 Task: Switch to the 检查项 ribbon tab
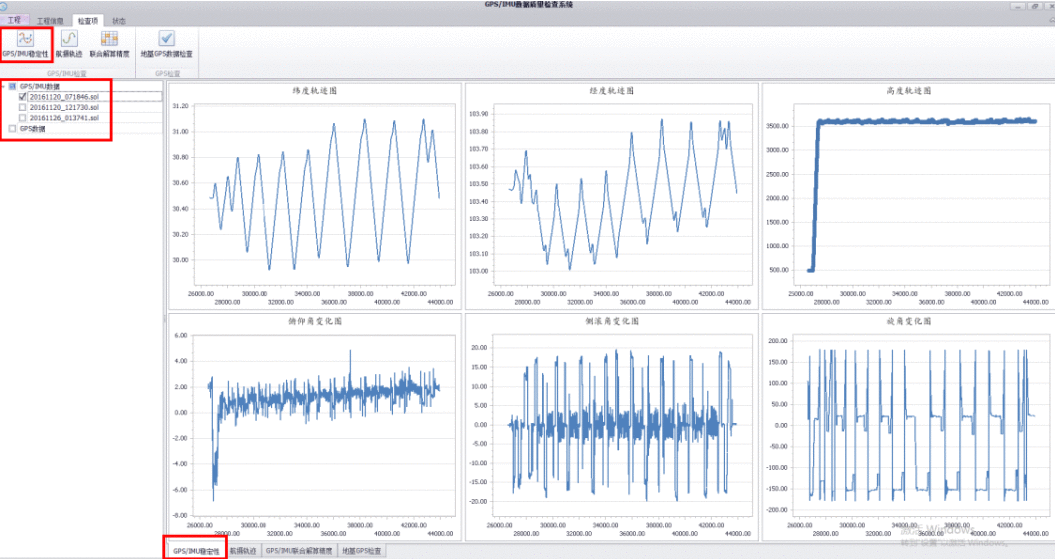87,21
